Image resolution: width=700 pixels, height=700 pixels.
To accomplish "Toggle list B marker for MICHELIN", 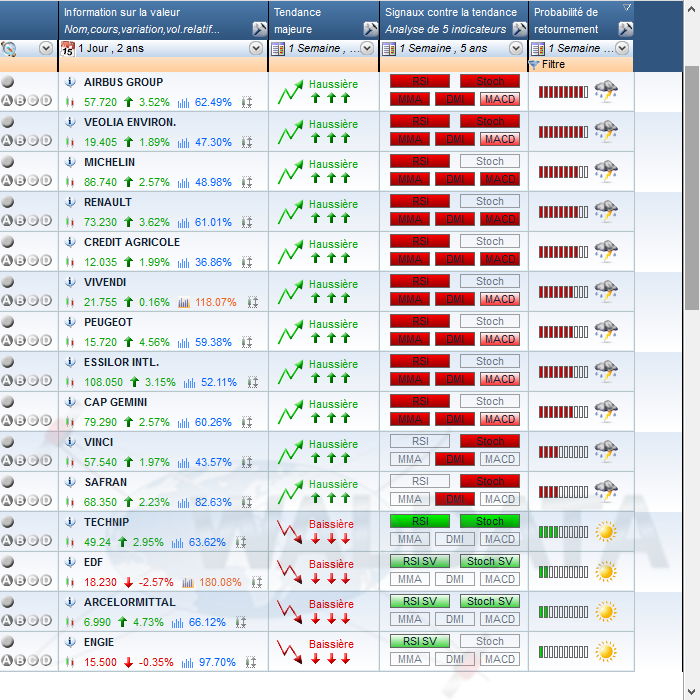I will [x=20, y=181].
